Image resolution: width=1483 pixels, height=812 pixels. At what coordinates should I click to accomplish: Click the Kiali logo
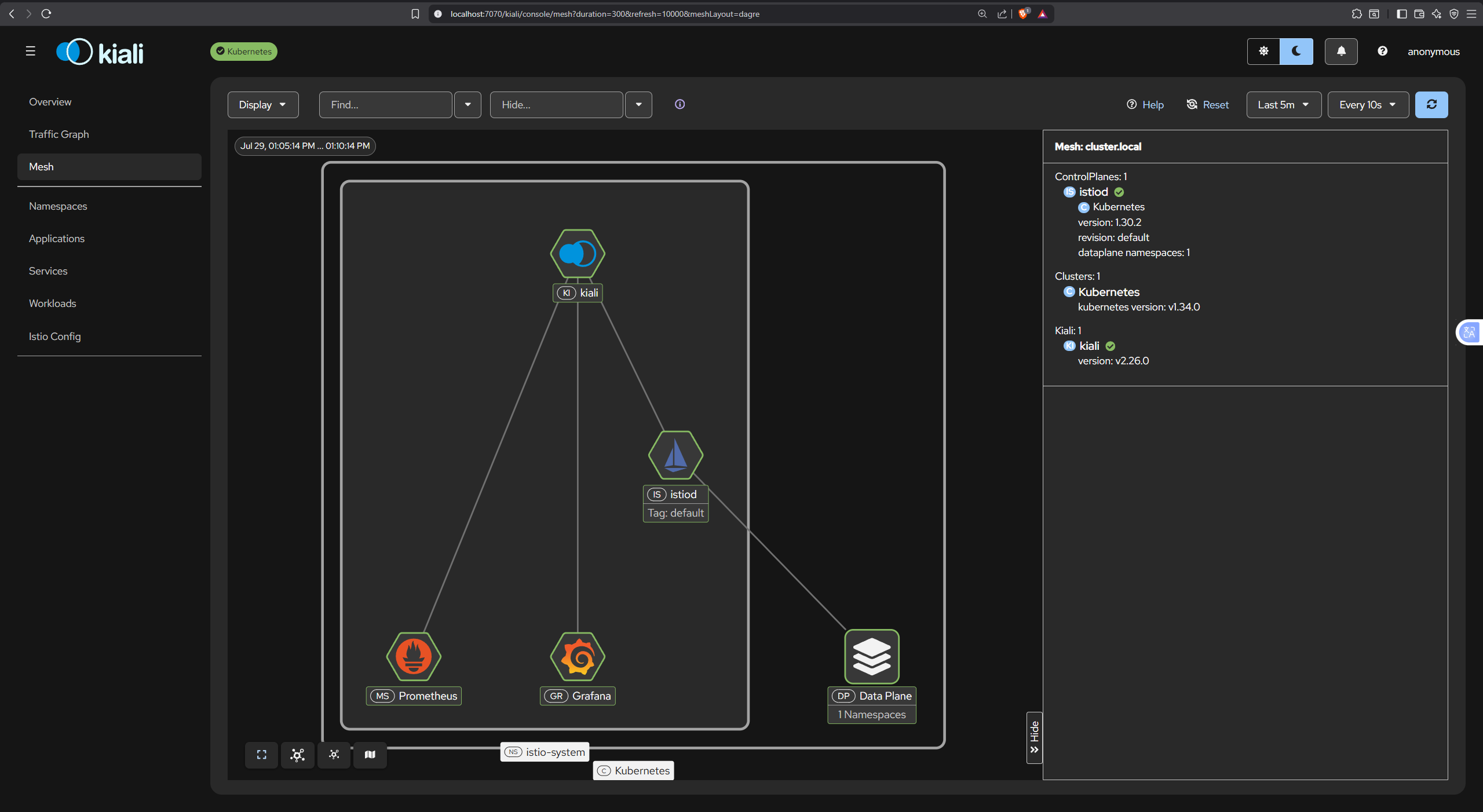pos(100,52)
